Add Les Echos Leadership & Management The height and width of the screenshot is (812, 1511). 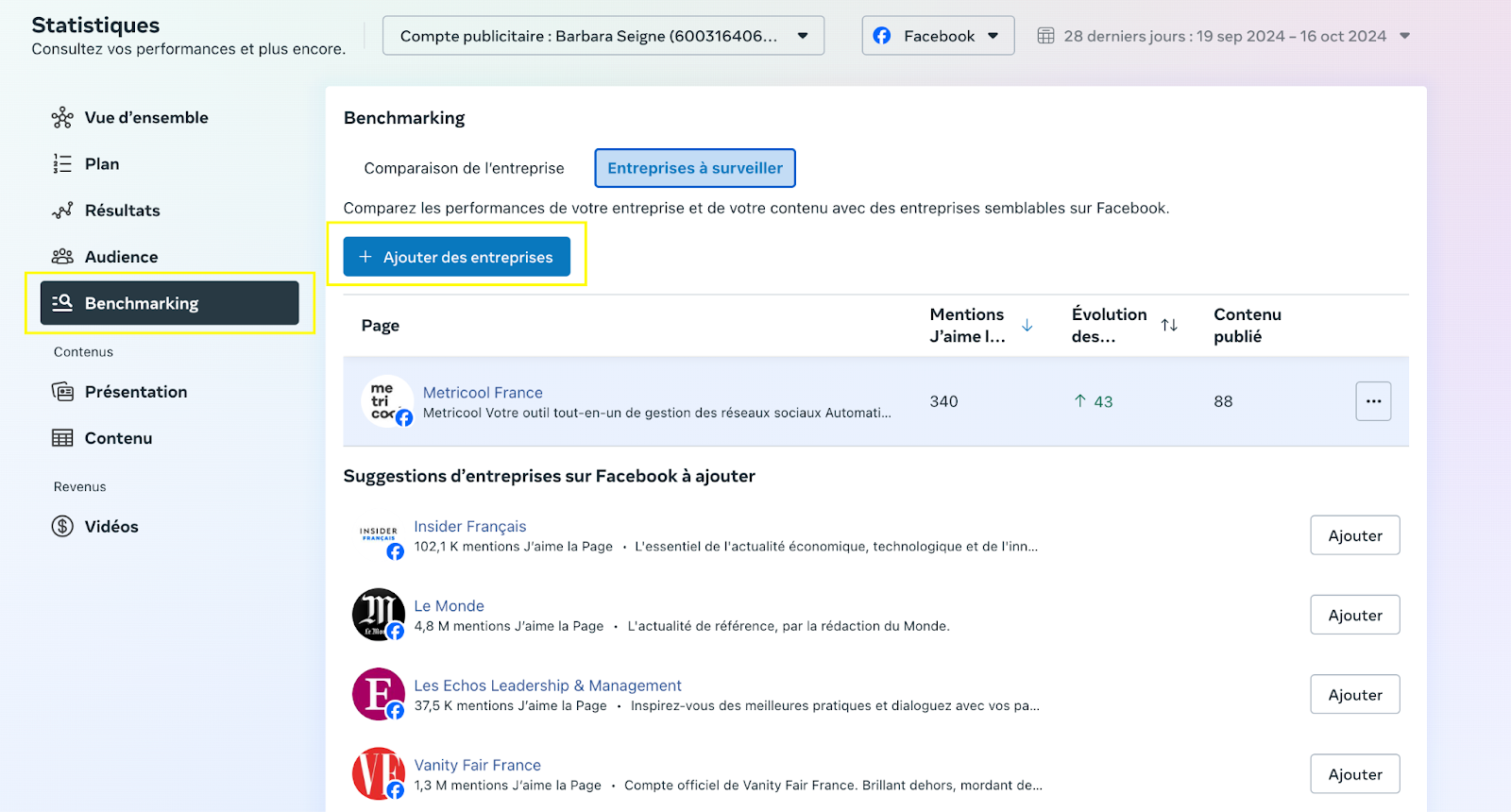1355,694
